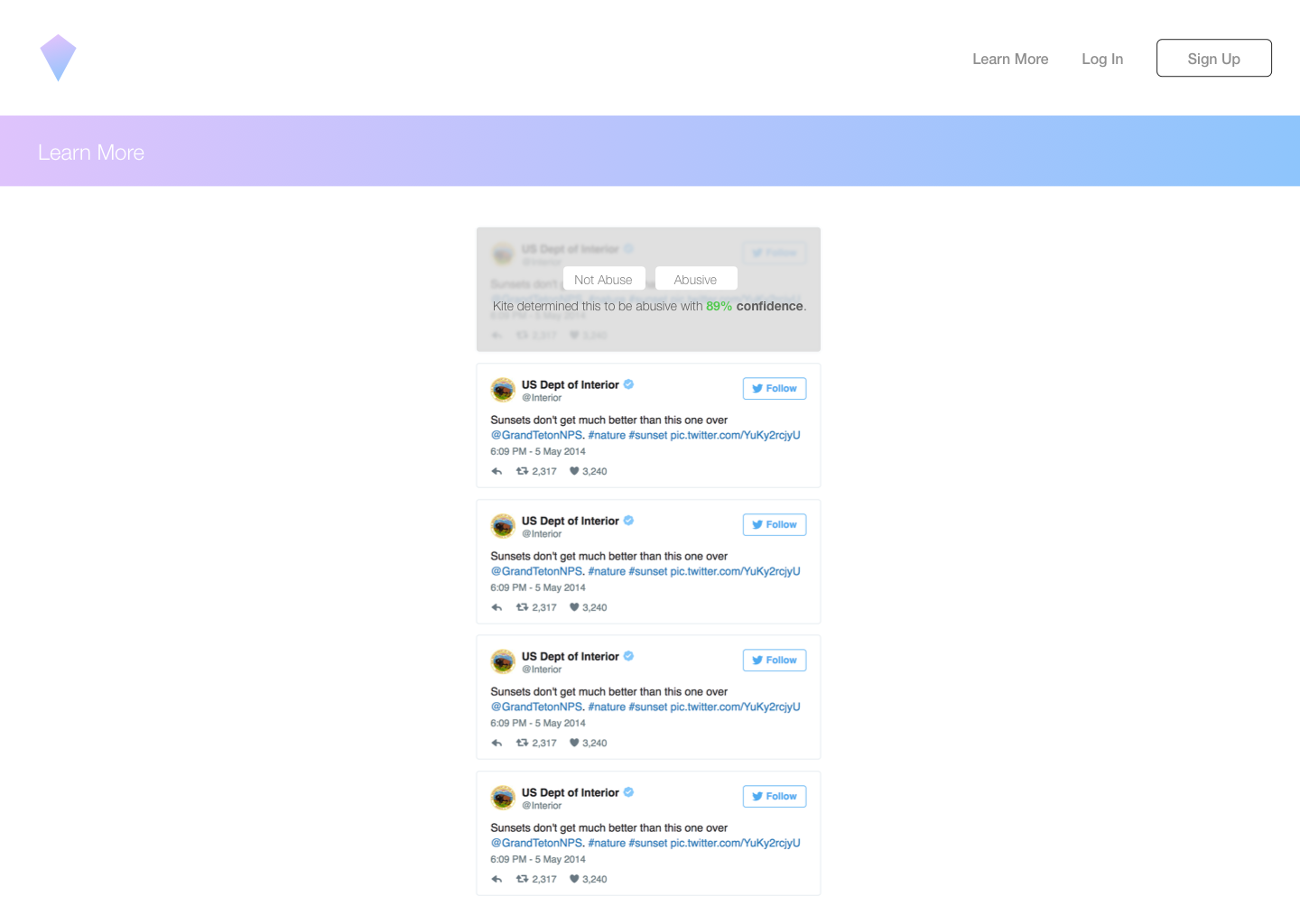The image size is (1300, 924).
Task: Open #sunset hashtag in second clear tweet
Action: point(648,571)
